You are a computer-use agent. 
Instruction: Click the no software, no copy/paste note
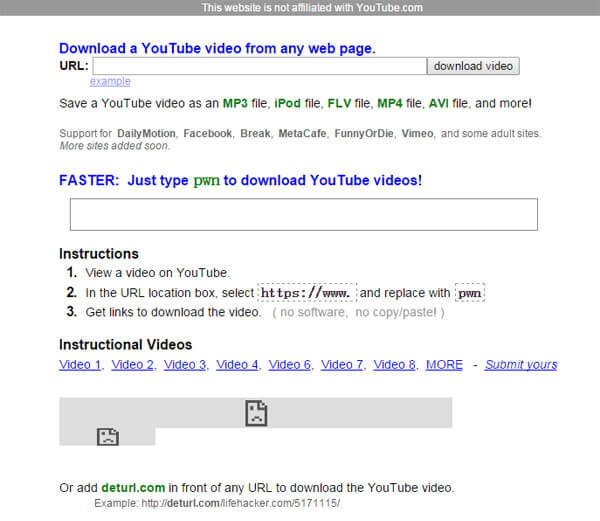pyautogui.click(x=358, y=313)
